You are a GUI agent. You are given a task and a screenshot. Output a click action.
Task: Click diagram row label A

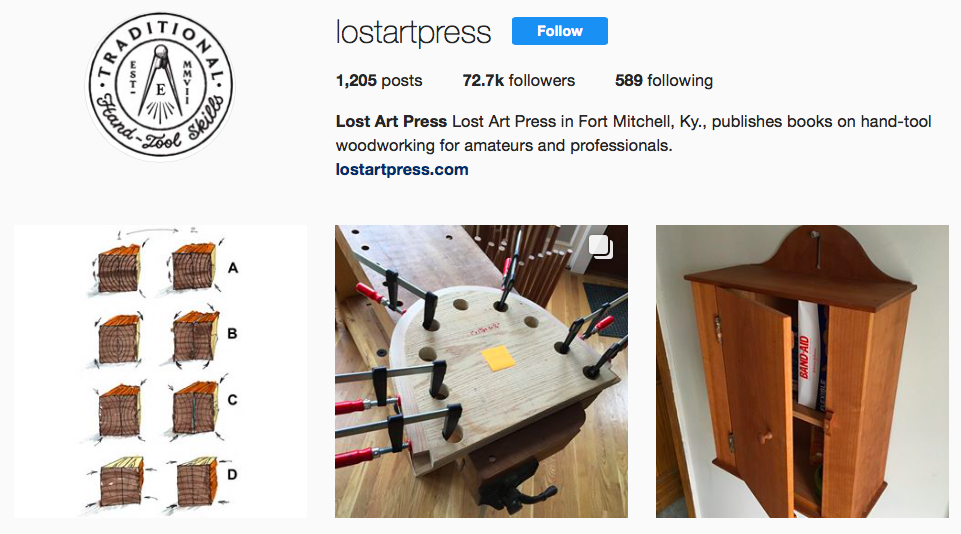233,268
